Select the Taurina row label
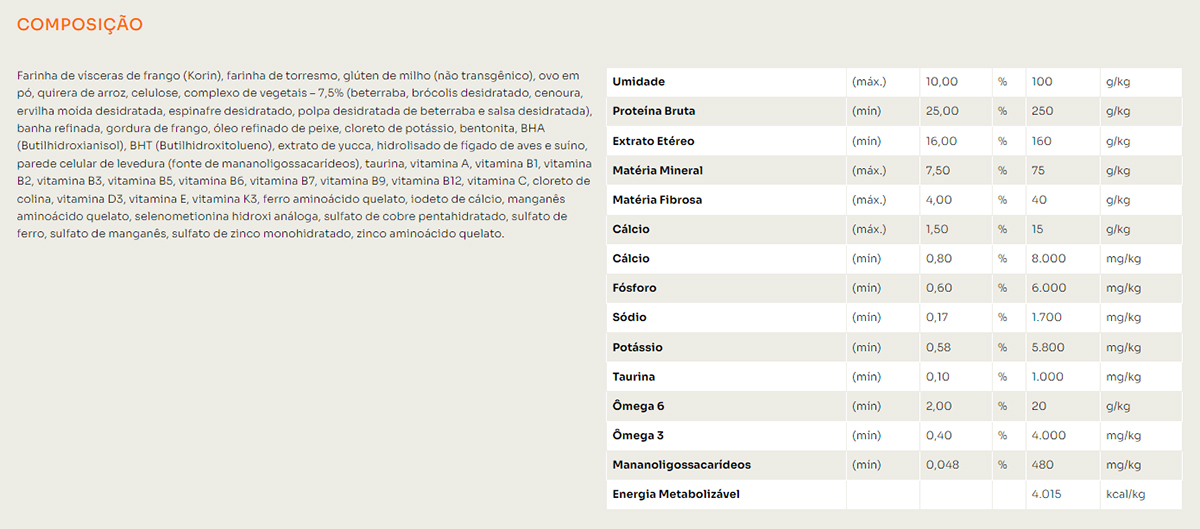1200x529 pixels. point(634,377)
